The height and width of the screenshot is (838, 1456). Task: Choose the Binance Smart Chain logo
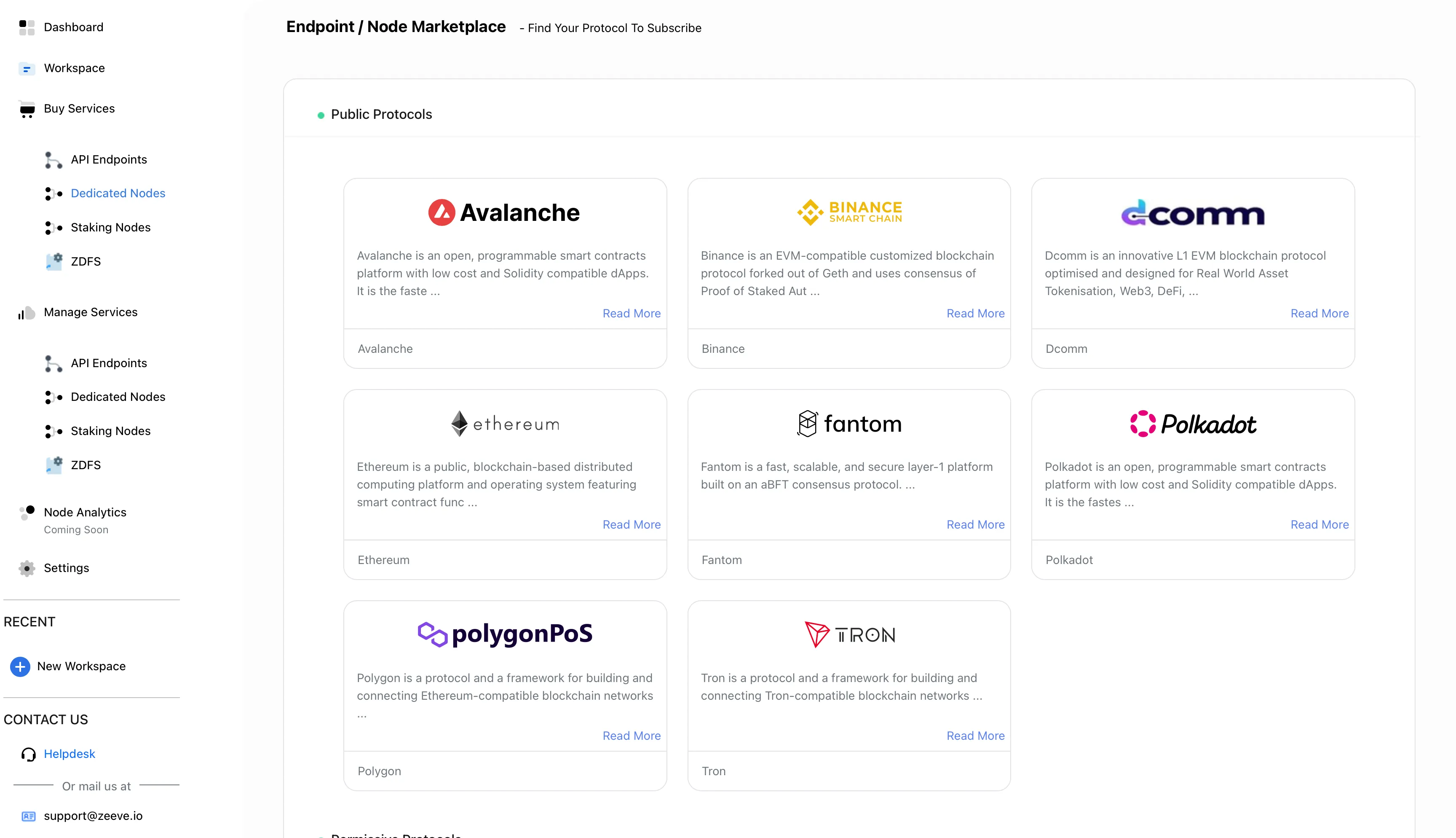(849, 212)
